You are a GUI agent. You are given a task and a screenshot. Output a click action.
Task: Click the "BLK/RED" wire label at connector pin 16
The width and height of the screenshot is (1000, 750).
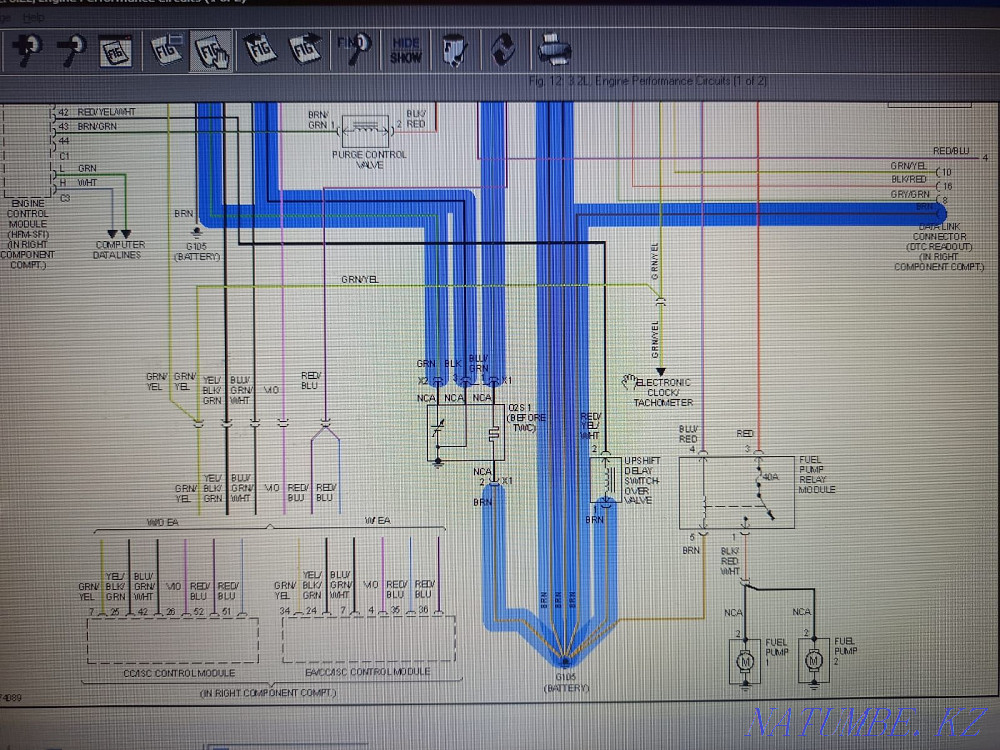click(x=909, y=179)
